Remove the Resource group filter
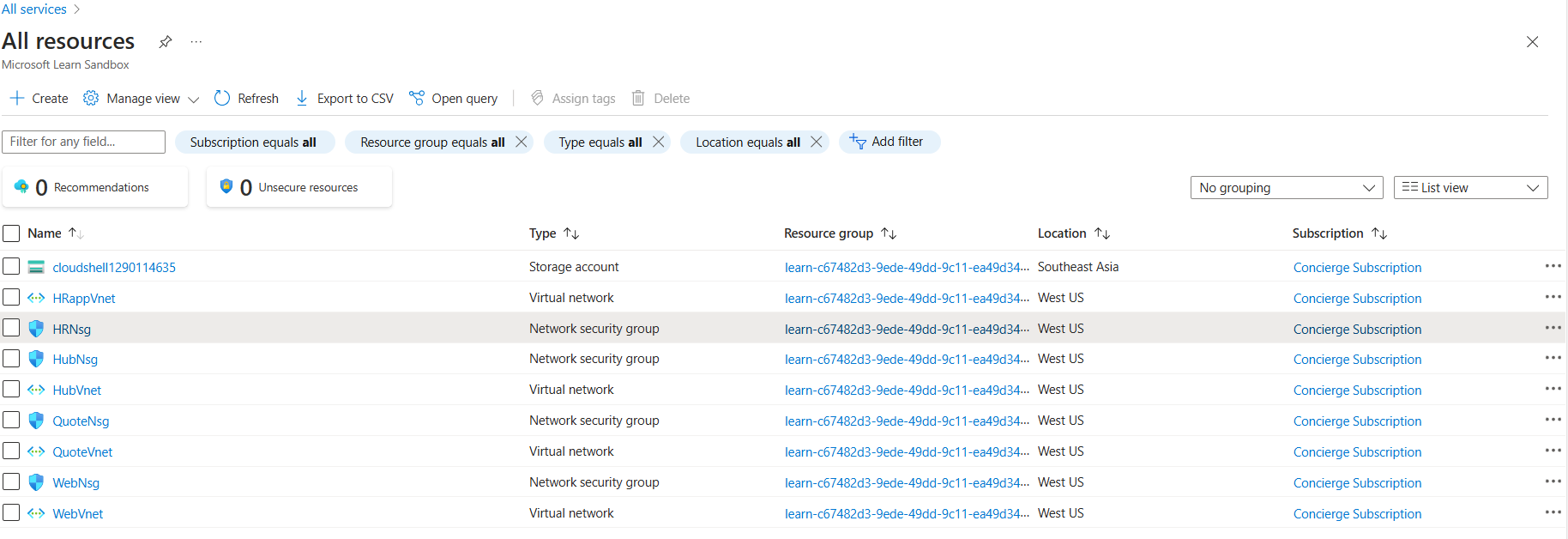 pos(521,142)
